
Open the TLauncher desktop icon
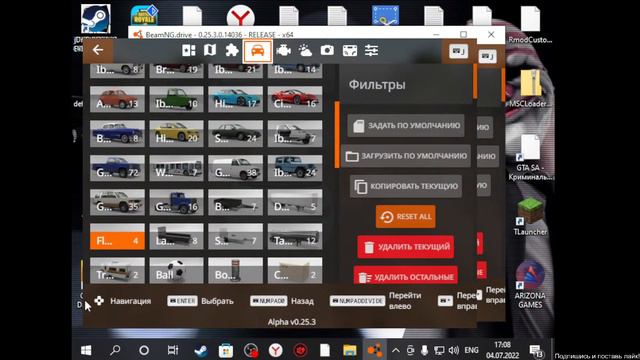pyautogui.click(x=530, y=217)
